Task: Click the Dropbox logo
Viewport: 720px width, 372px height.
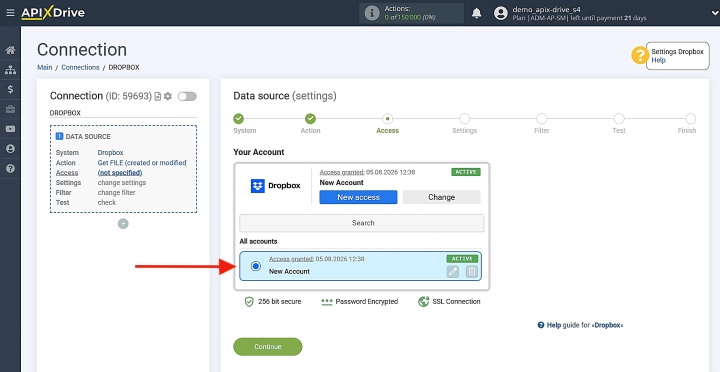Action: 276,186
